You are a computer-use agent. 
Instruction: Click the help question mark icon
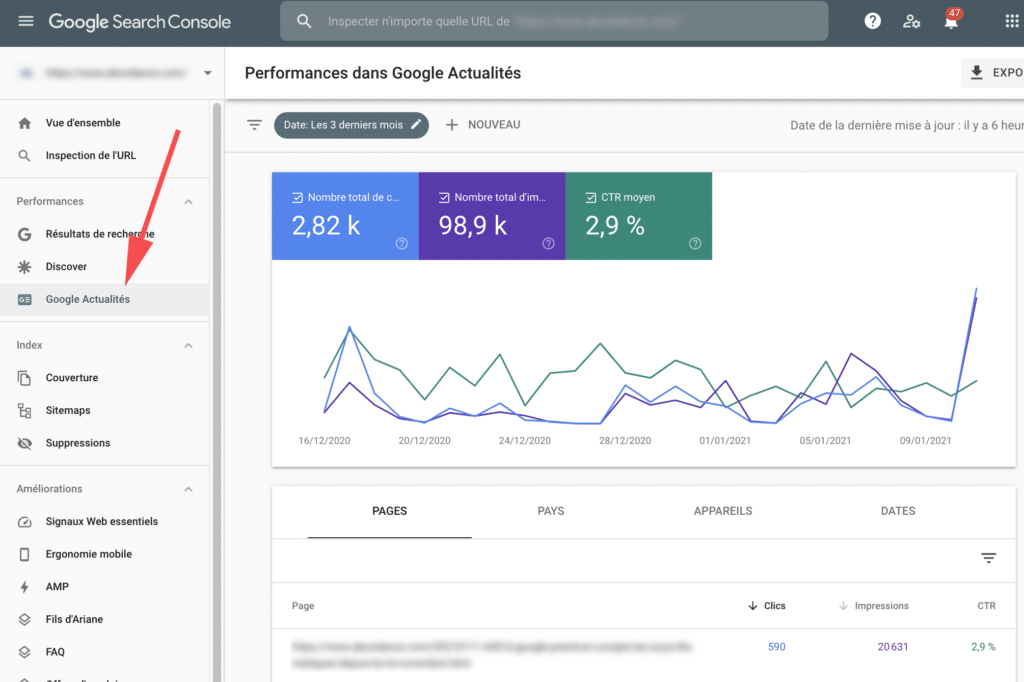tap(873, 21)
